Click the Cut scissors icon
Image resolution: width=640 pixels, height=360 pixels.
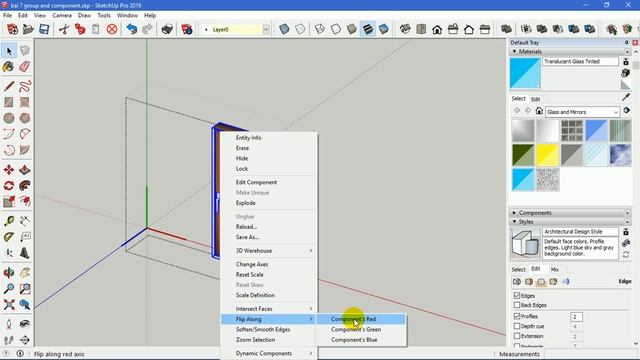coord(64,29)
